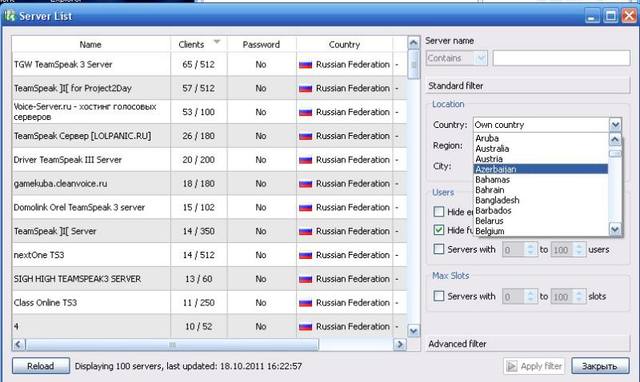This screenshot has height=382, width=640.
Task: Sort the table by Name column header
Action: 91,44
